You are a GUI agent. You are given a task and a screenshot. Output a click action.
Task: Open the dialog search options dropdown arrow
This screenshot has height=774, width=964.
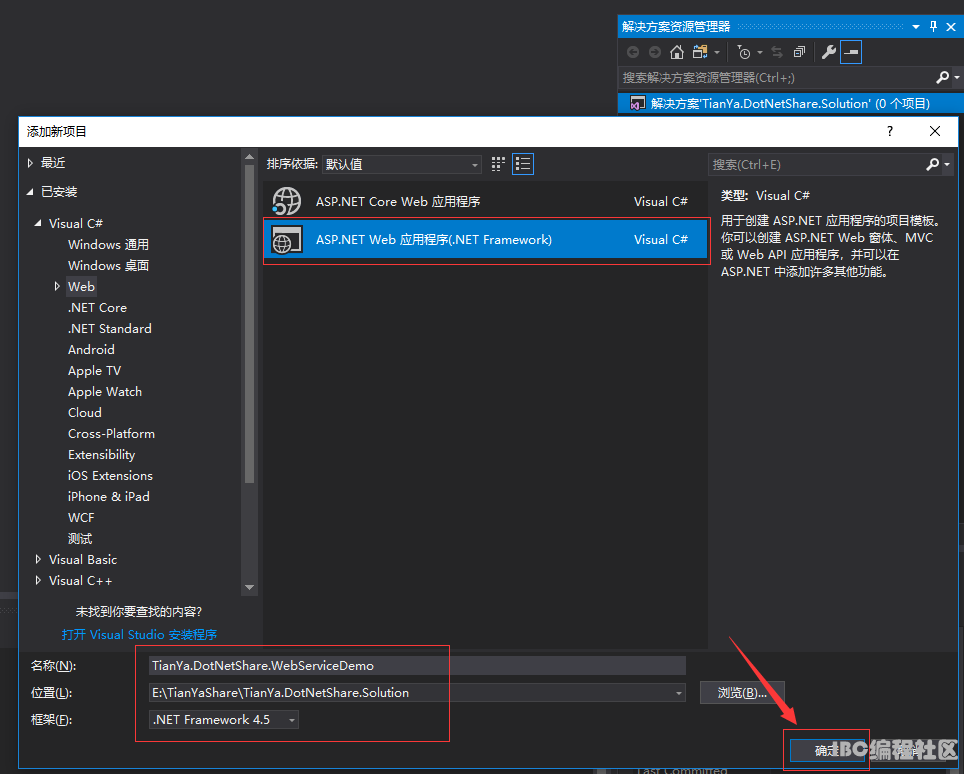coord(947,164)
